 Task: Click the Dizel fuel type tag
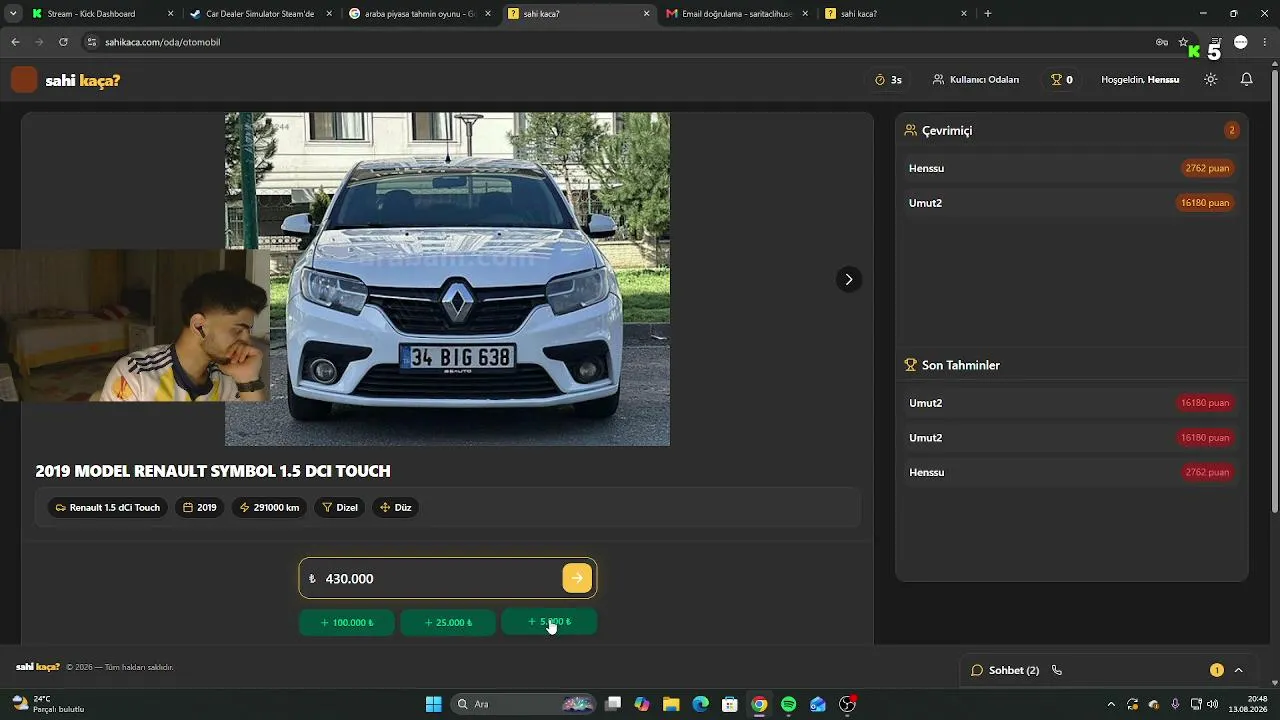click(x=340, y=508)
